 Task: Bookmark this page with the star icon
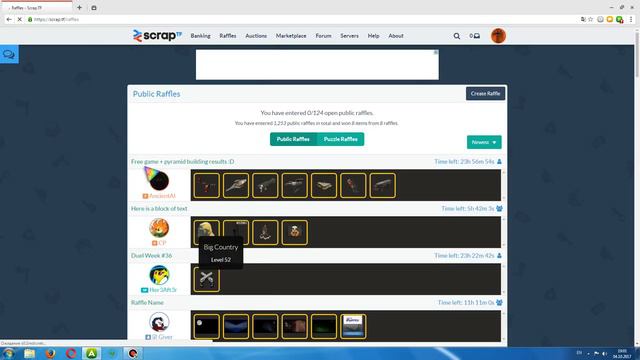[590, 19]
